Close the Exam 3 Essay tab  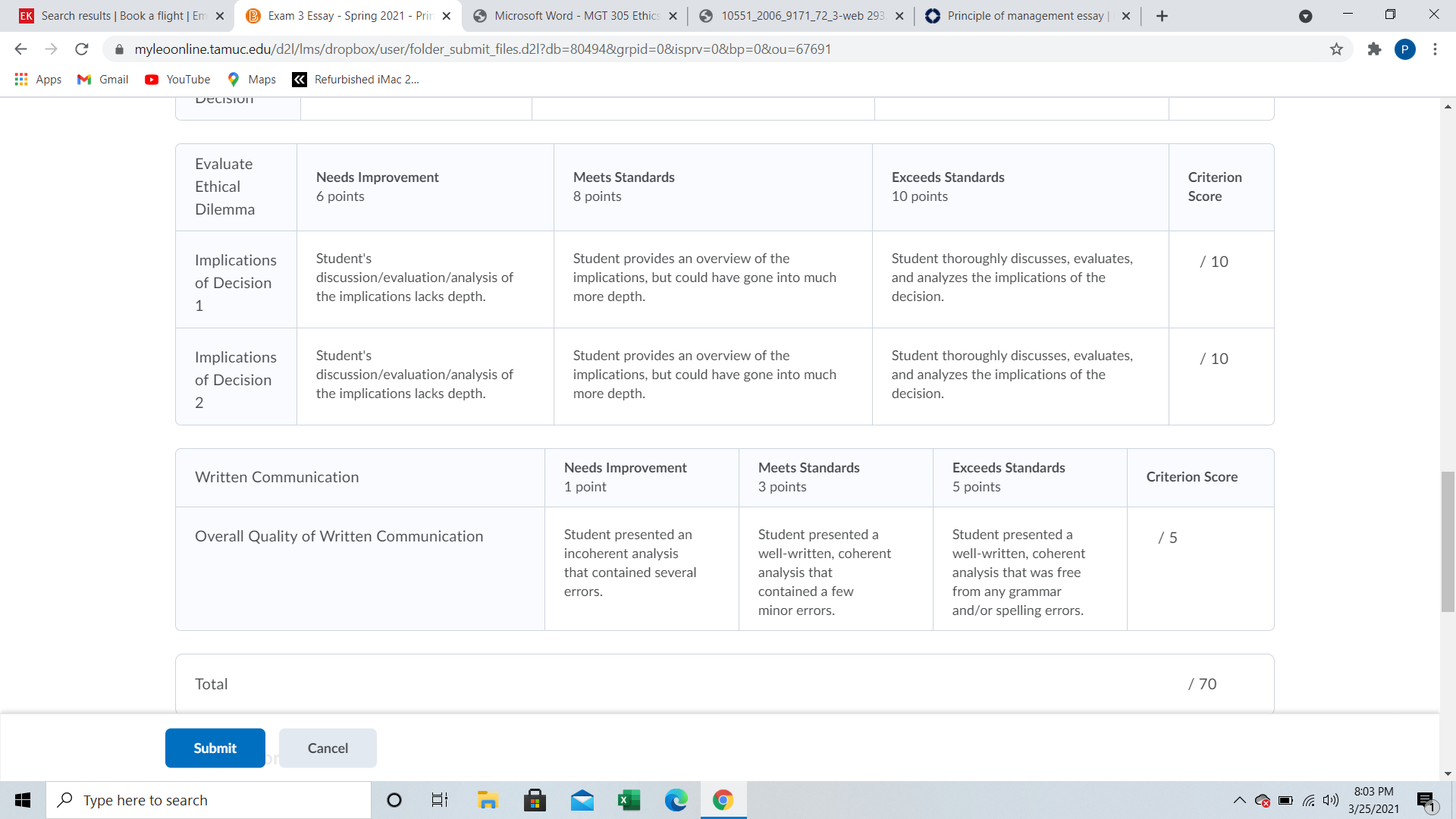pyautogui.click(x=446, y=16)
